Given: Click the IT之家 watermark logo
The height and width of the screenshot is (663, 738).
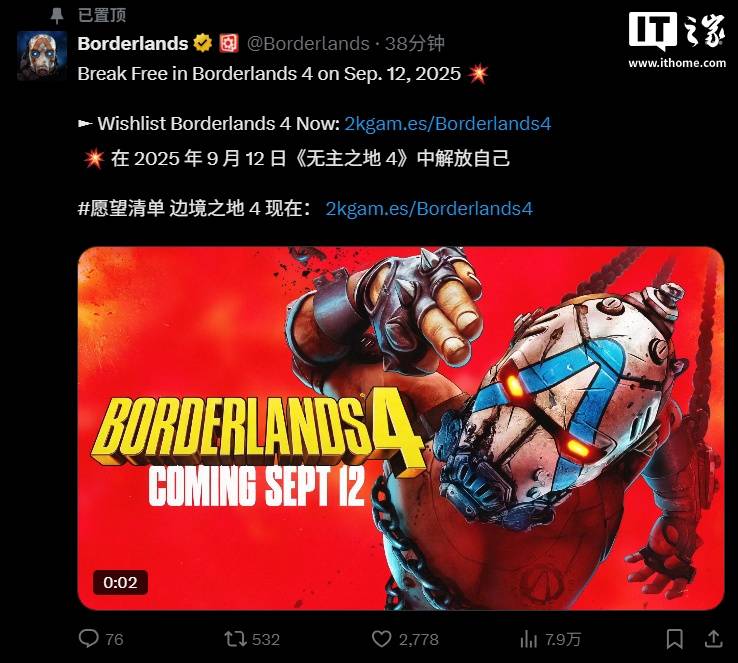Looking at the screenshot, I should [x=677, y=31].
